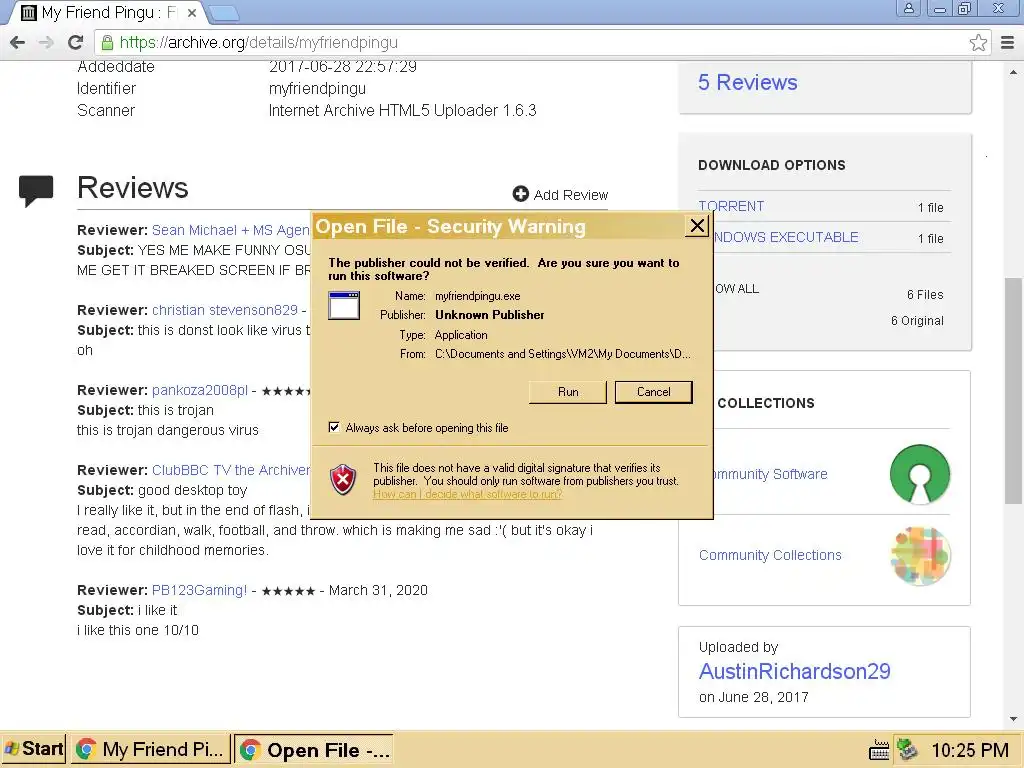Click the Reviews speech bubble icon
The image size is (1024, 768).
pos(36,191)
